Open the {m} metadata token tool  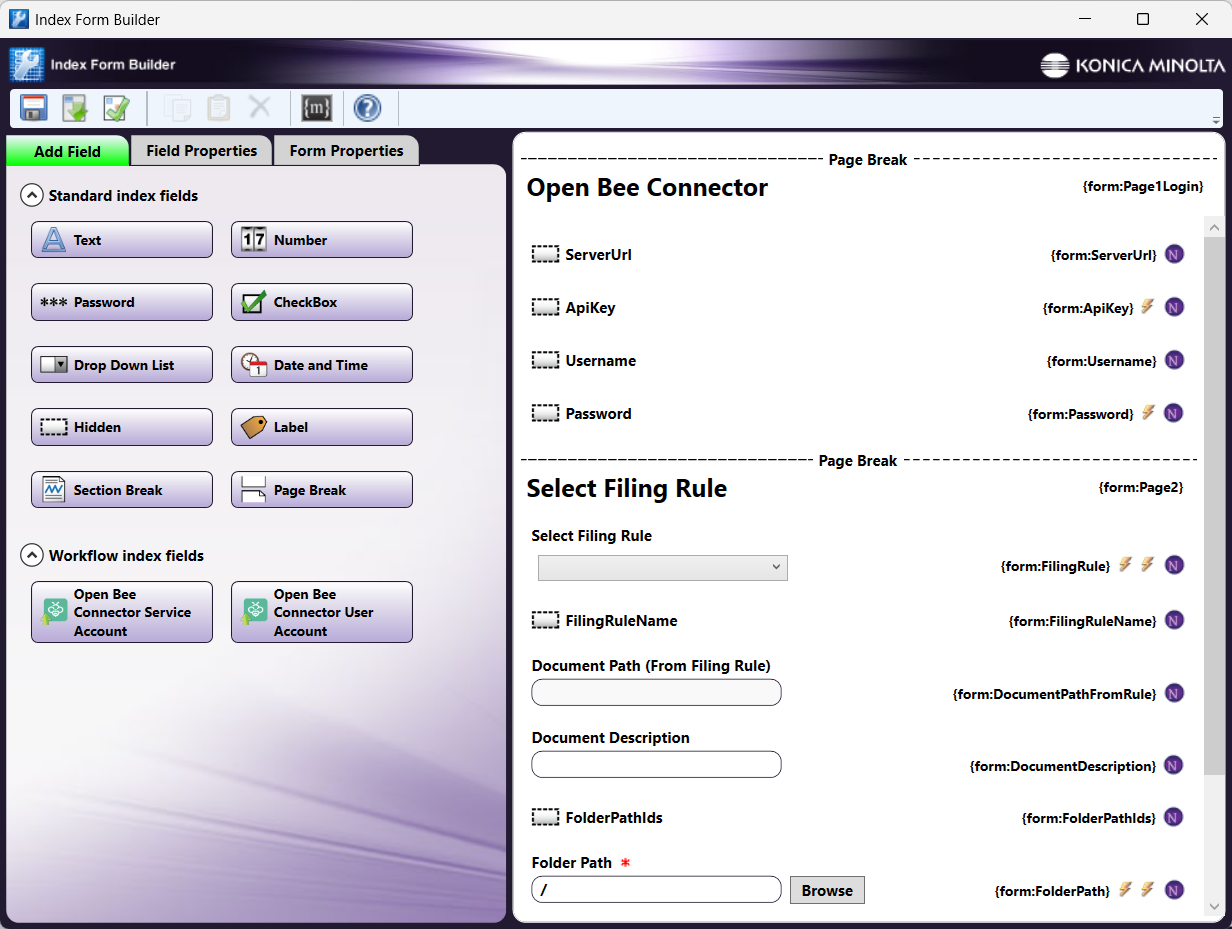pos(316,107)
